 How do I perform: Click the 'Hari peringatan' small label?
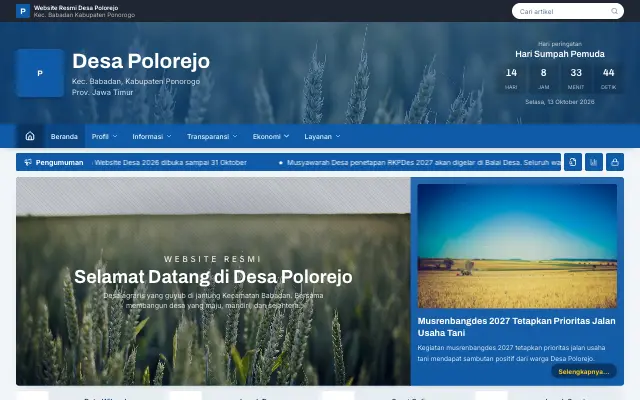pos(560,44)
